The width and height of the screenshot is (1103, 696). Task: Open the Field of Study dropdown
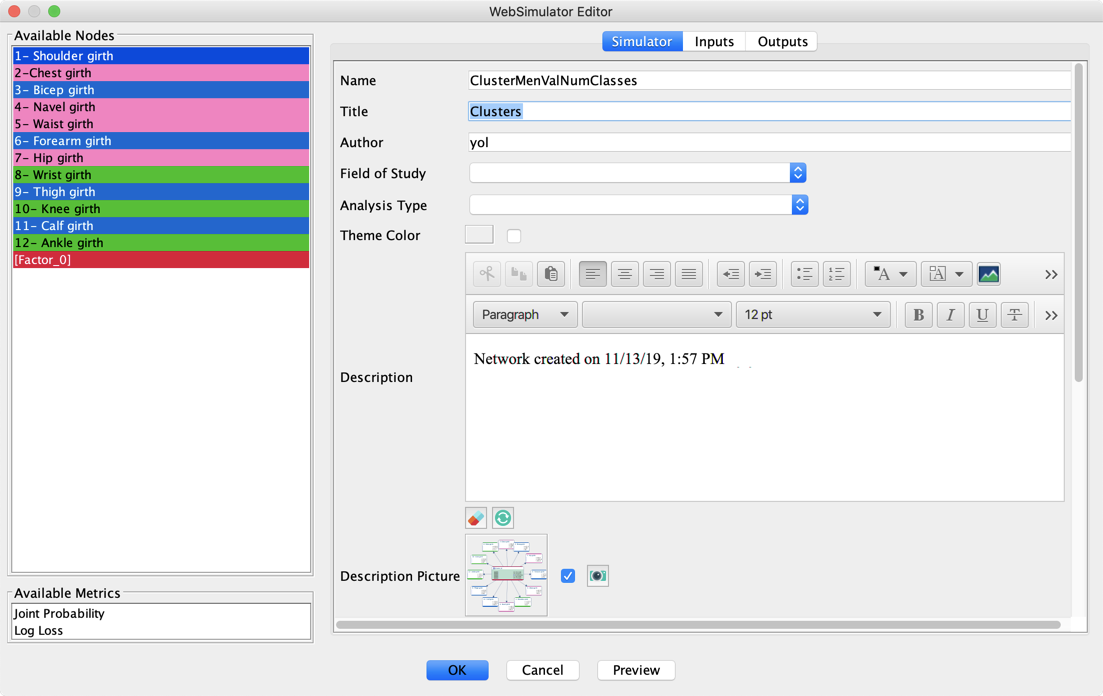pos(638,174)
